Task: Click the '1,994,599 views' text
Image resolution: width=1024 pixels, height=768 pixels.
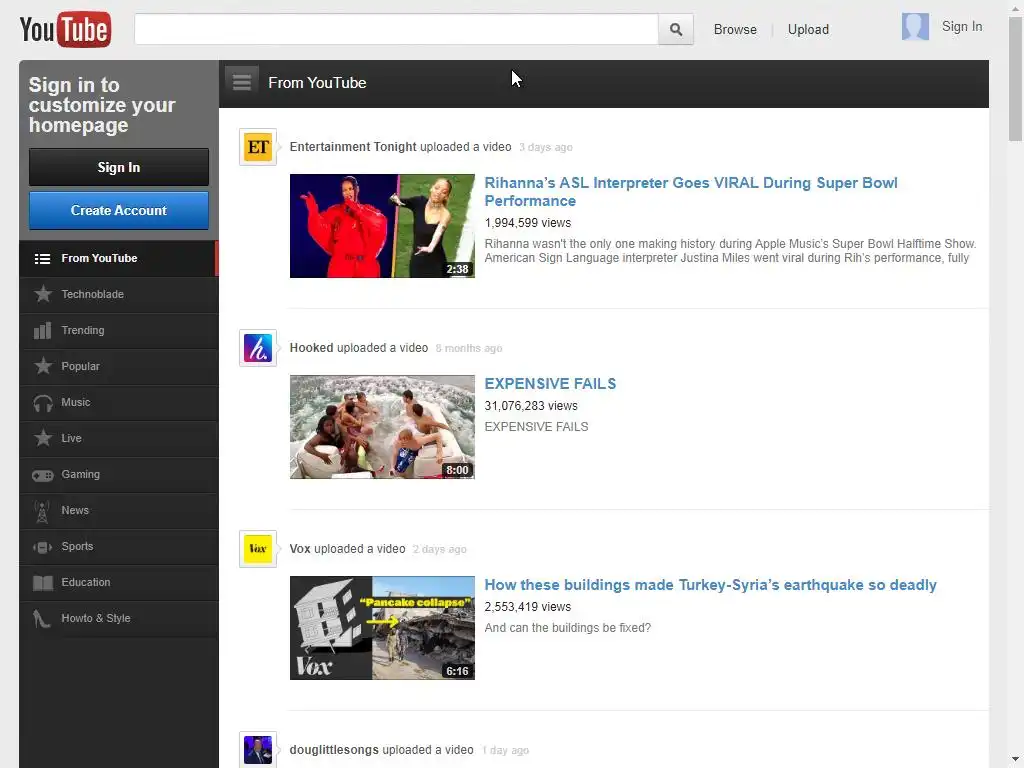Action: [x=527, y=223]
